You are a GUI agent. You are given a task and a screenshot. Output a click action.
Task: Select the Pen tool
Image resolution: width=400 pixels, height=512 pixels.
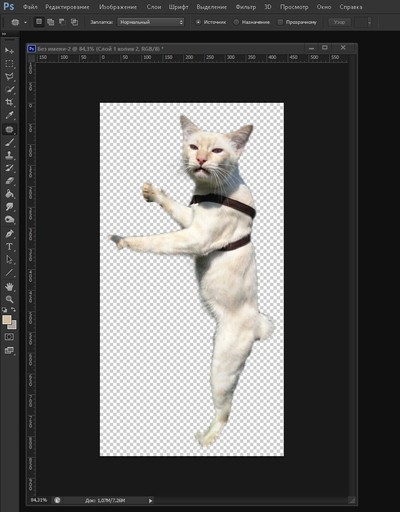pyautogui.click(x=9, y=234)
